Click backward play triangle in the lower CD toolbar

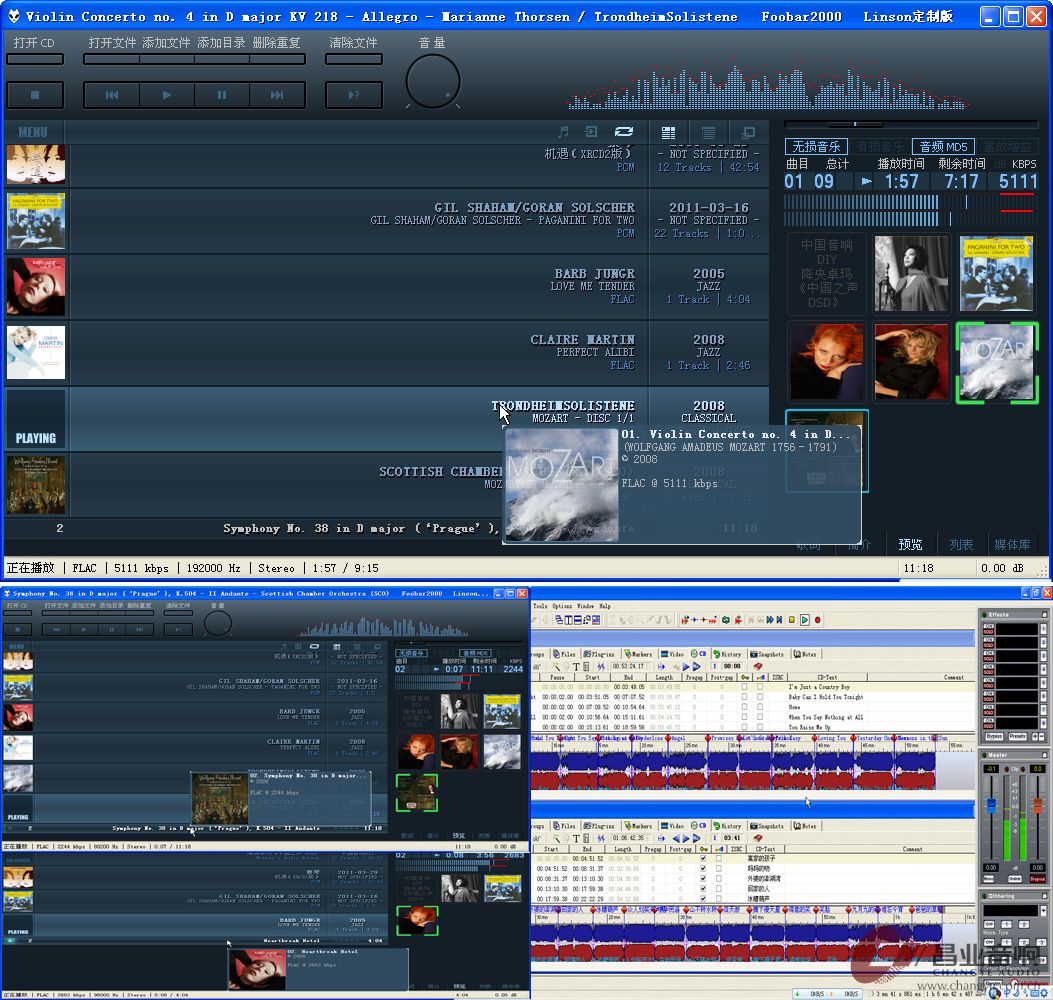pos(676,839)
